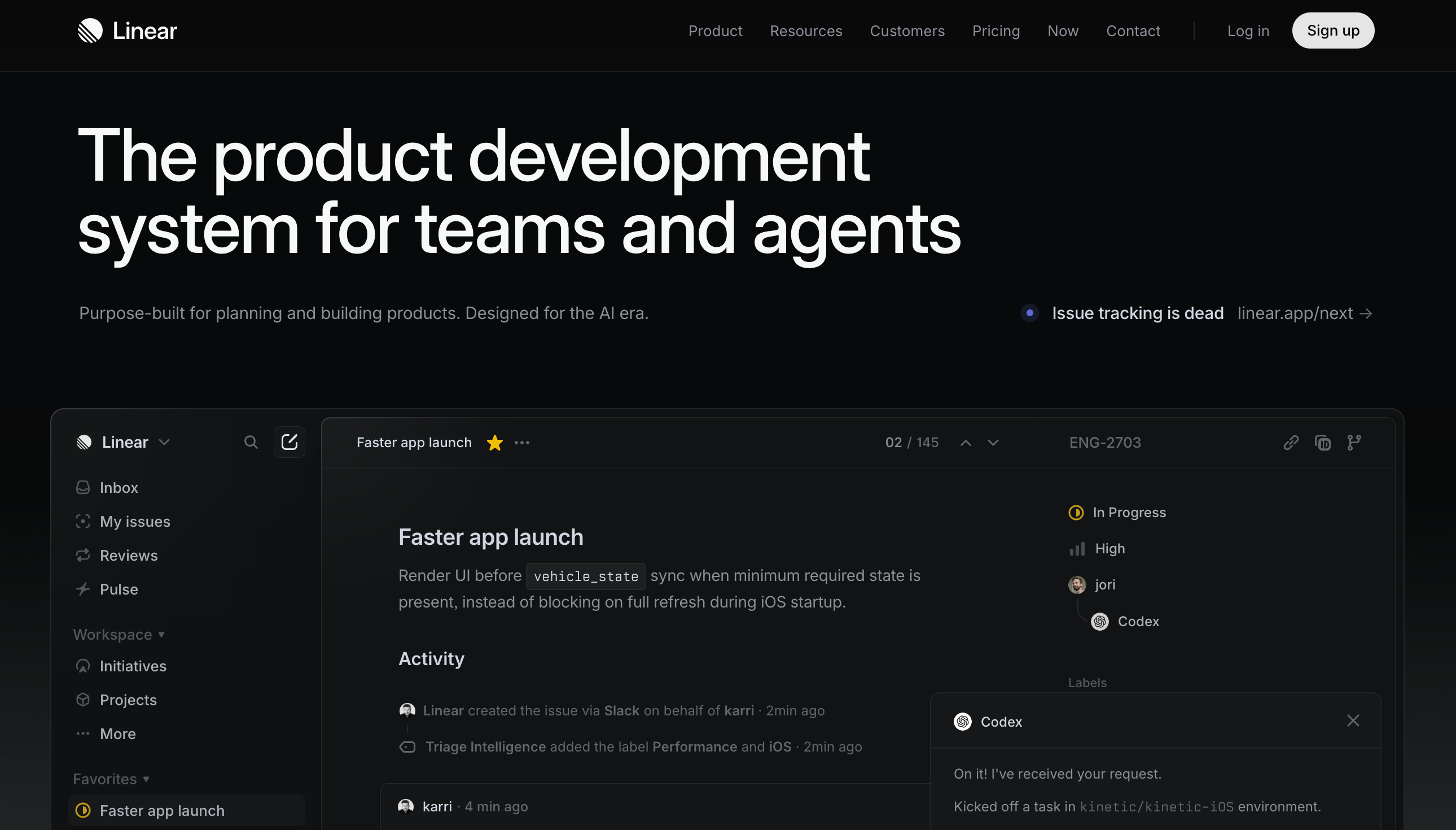The width and height of the screenshot is (1456, 830).
Task: Click the Performance label in activity feed
Action: (694, 747)
